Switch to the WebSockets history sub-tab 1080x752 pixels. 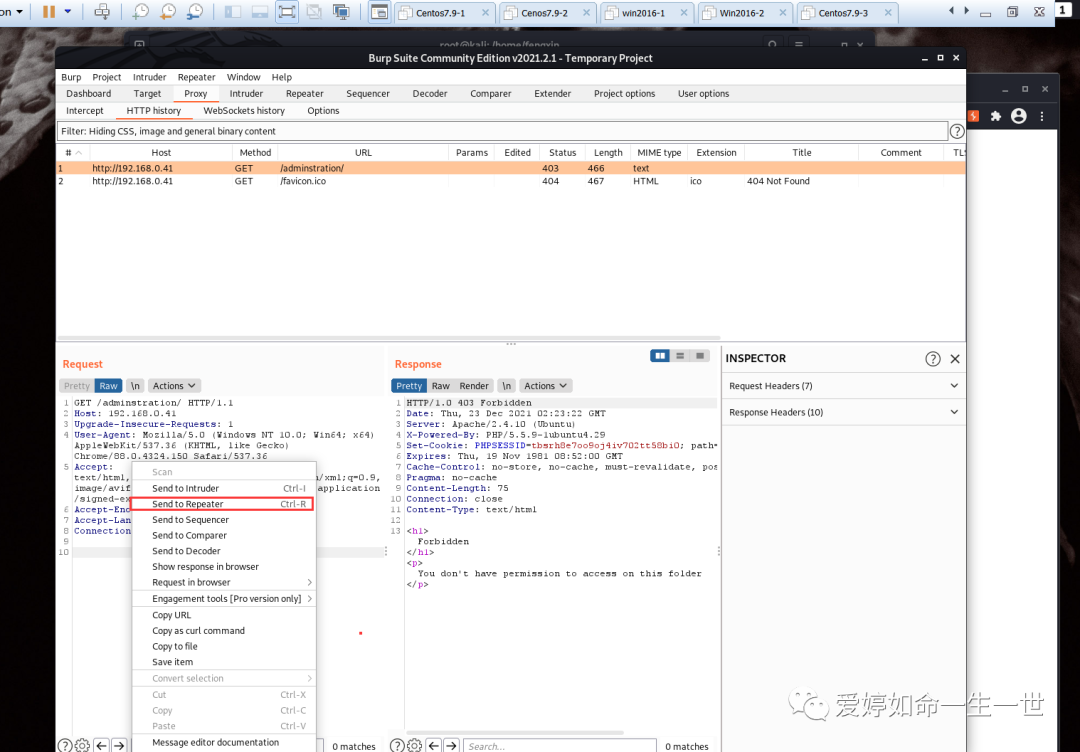tap(244, 111)
